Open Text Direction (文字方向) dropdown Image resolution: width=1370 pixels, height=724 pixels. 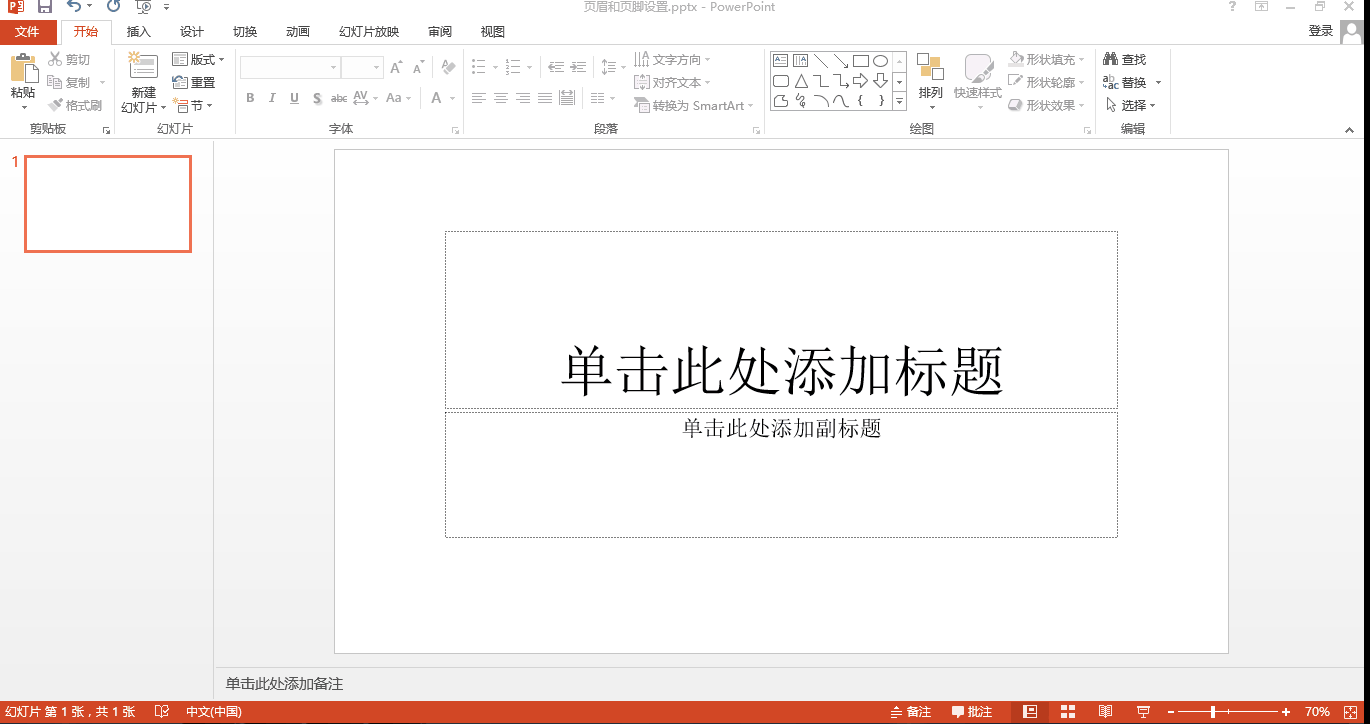pyautogui.click(x=673, y=60)
